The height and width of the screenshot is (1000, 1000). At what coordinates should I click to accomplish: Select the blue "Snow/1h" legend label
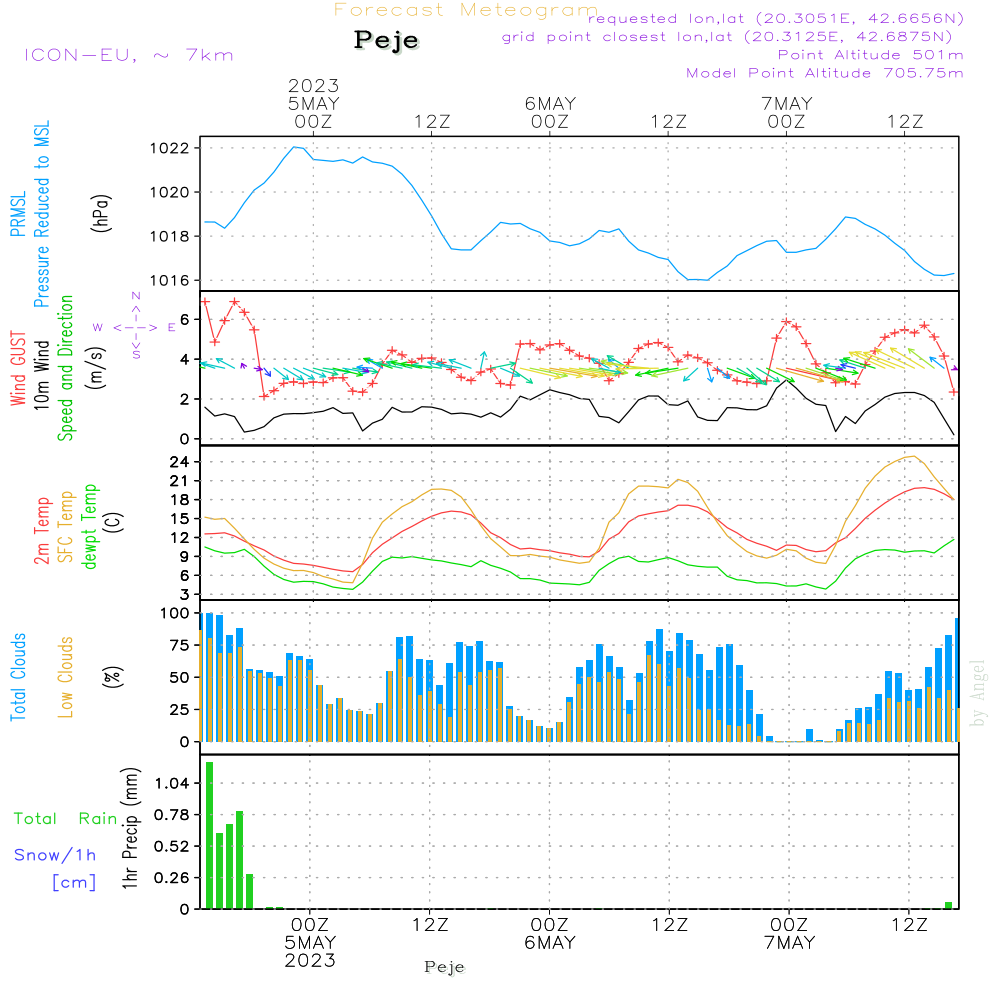[55, 855]
